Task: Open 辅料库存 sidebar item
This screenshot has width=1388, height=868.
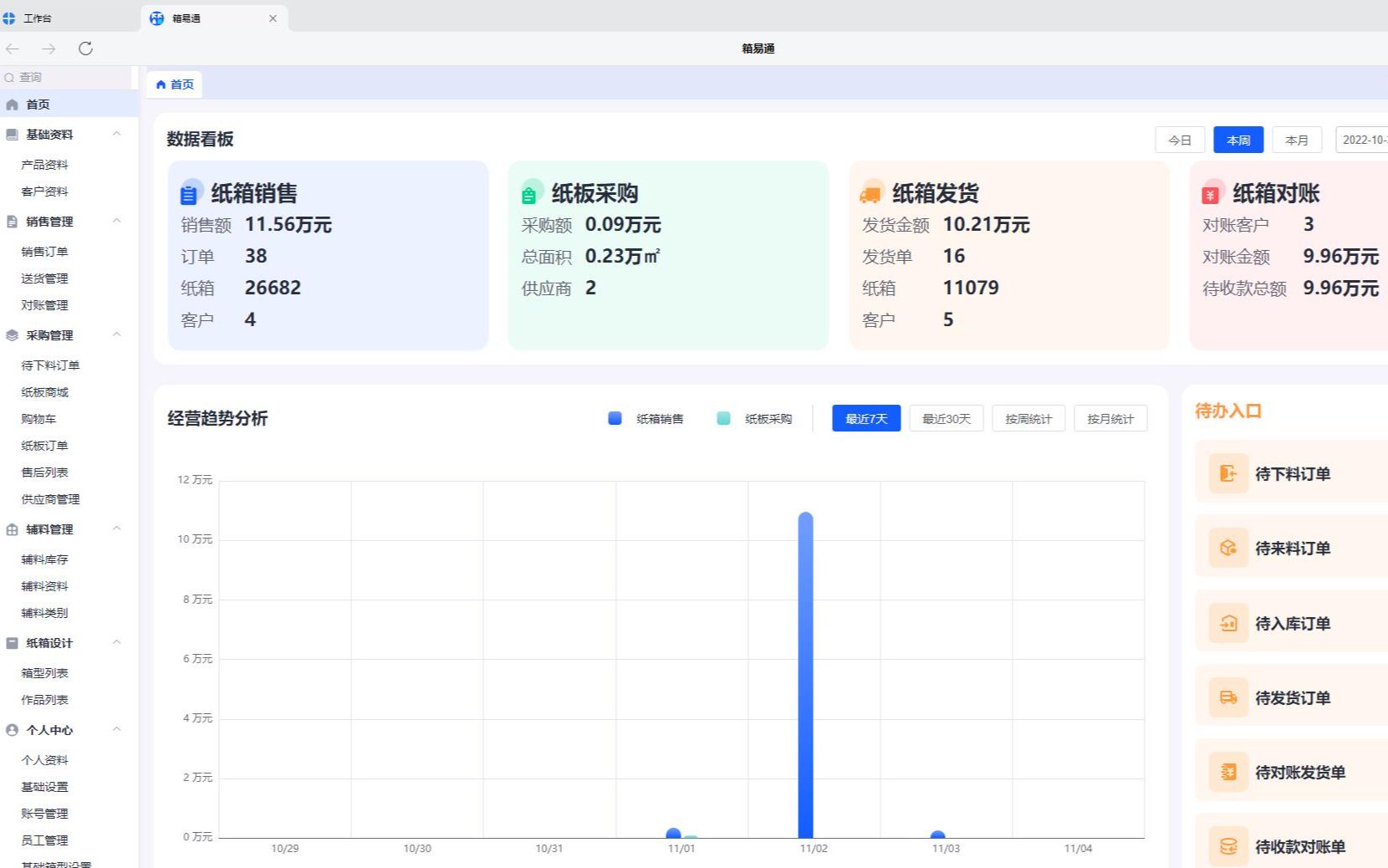Action: pos(44,559)
